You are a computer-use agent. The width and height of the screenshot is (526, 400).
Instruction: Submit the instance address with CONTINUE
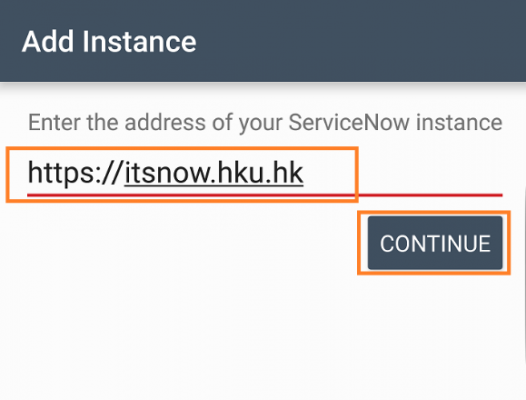[x=435, y=243]
